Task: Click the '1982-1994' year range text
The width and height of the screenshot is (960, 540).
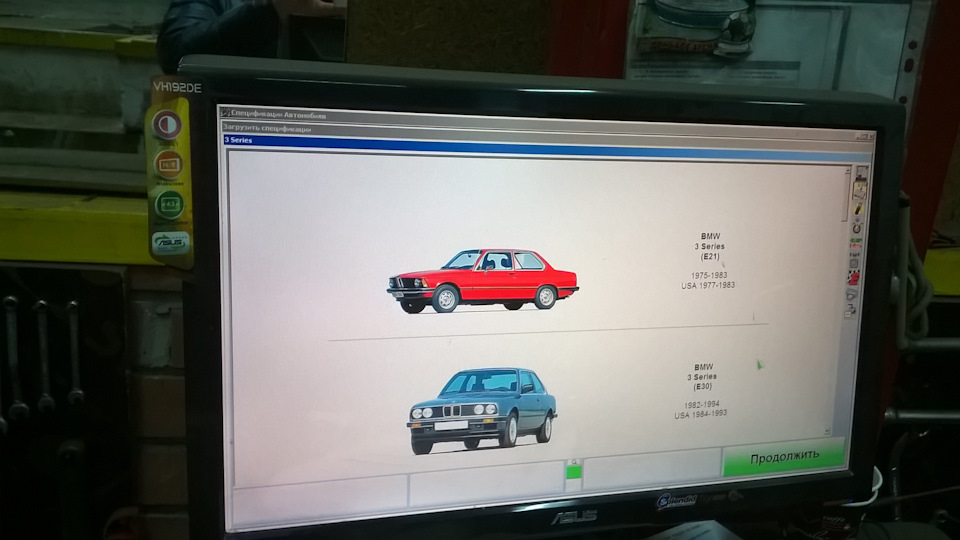Action: coord(702,405)
